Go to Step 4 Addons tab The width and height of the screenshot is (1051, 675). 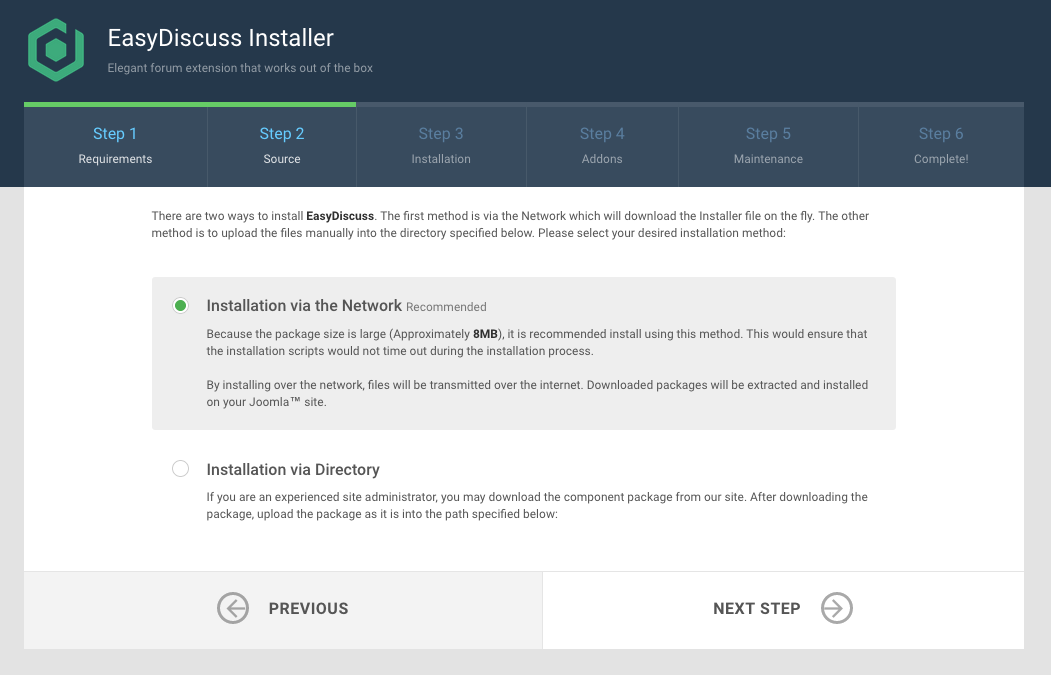click(602, 146)
